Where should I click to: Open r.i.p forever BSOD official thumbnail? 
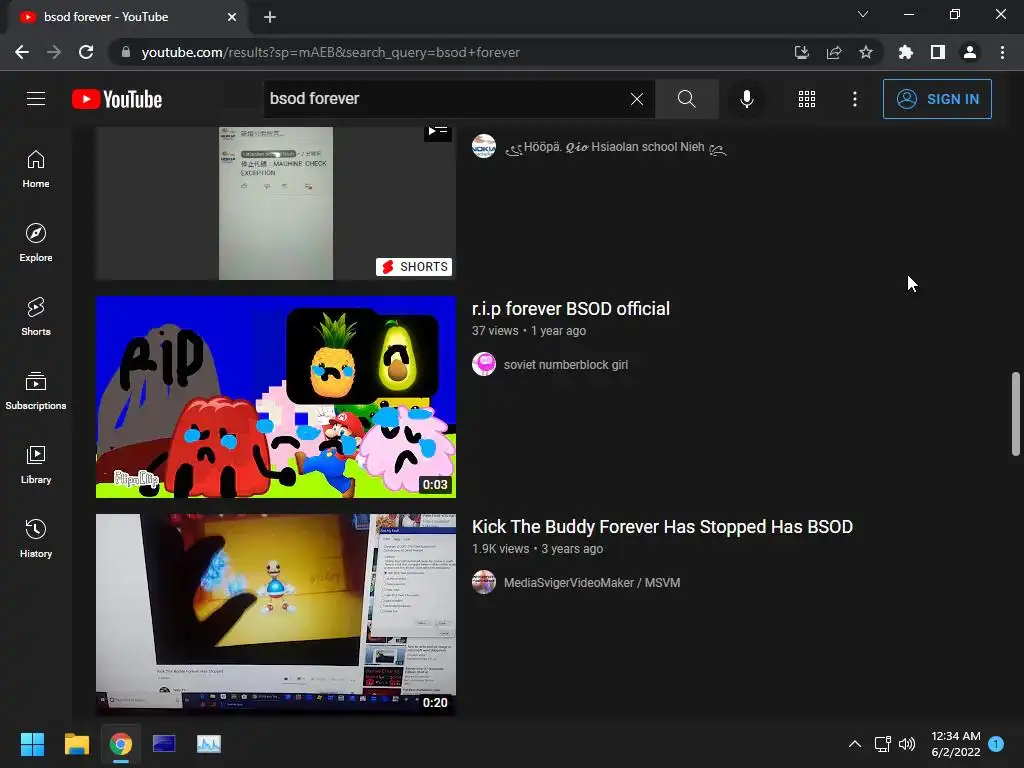point(276,397)
